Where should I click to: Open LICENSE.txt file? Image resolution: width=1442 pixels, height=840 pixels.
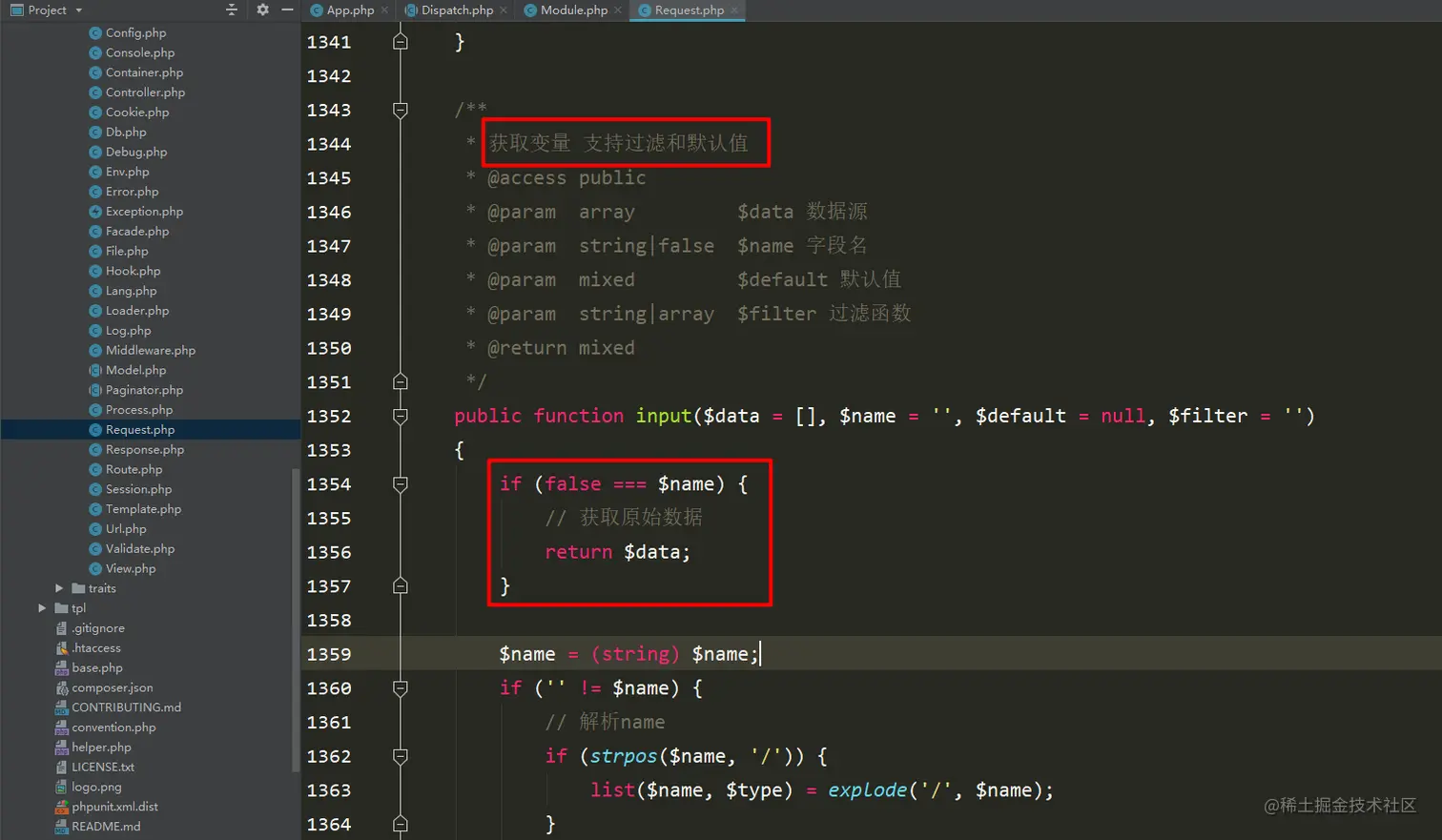coord(103,768)
